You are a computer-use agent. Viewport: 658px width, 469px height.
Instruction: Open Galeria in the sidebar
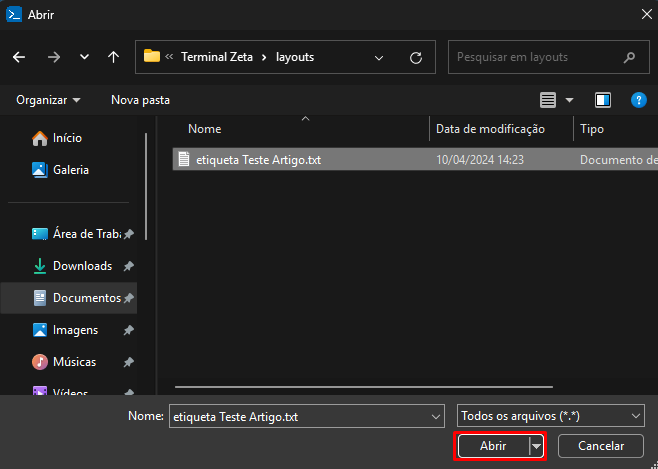click(x=70, y=170)
